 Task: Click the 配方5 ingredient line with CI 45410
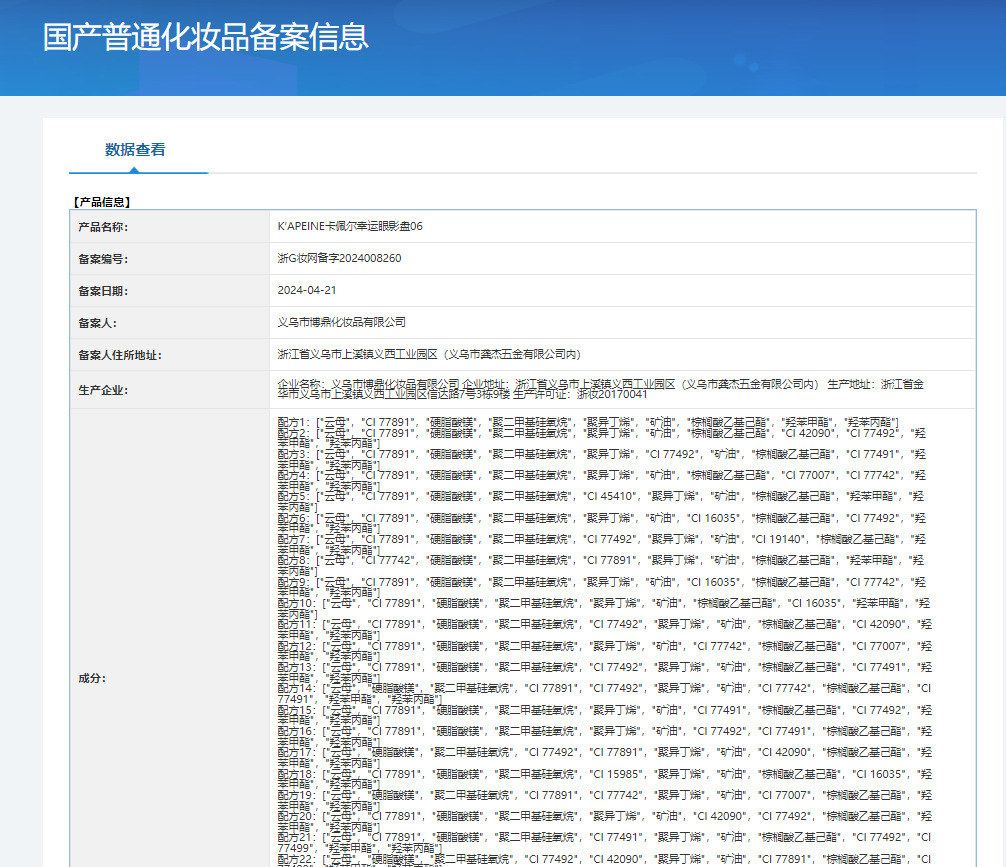tap(600, 496)
